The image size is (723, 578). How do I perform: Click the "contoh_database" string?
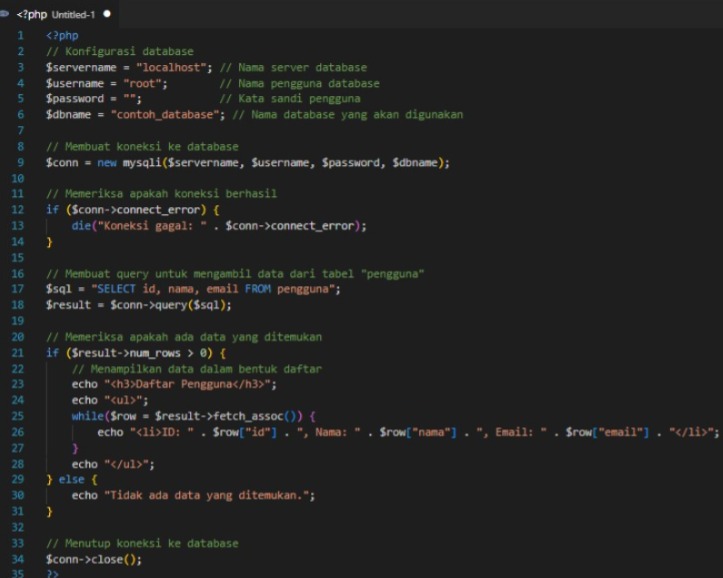[165, 114]
